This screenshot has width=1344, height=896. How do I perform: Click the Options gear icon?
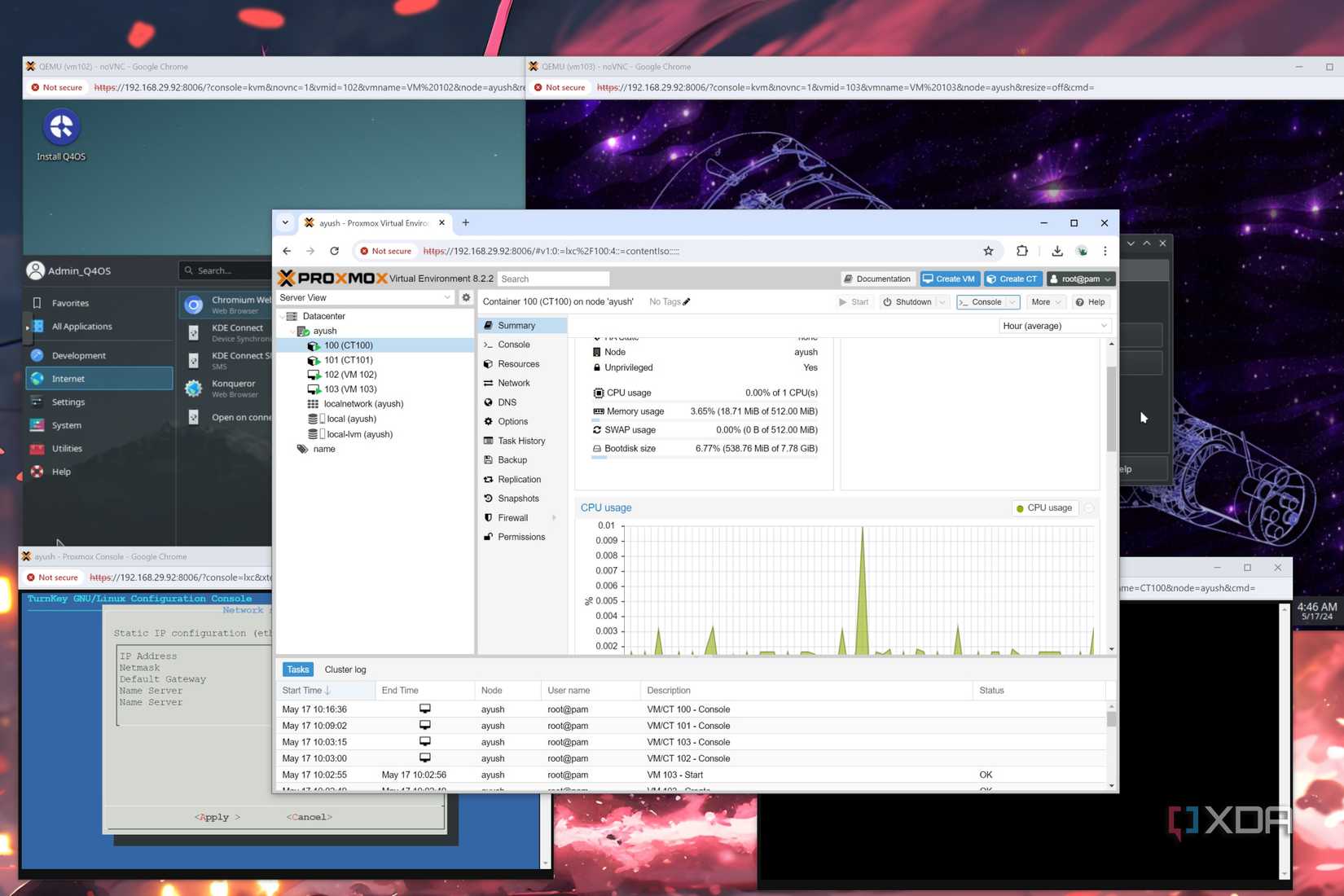click(488, 421)
